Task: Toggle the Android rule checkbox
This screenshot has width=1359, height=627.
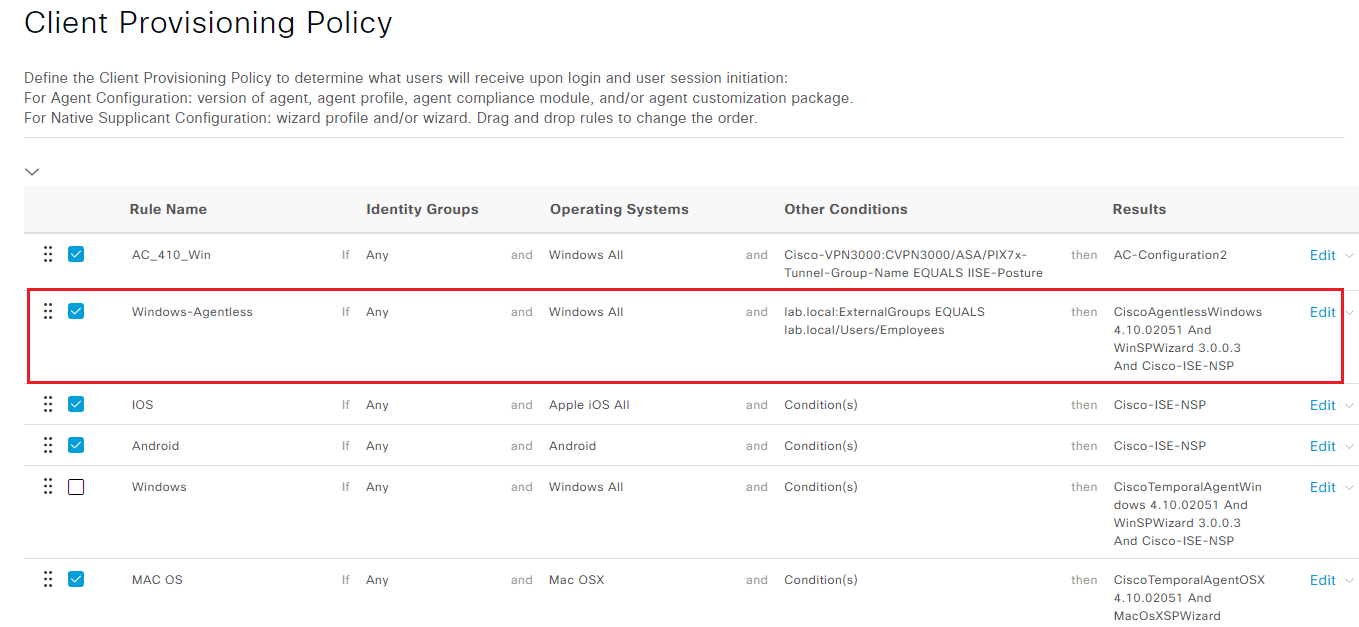Action: pos(76,445)
